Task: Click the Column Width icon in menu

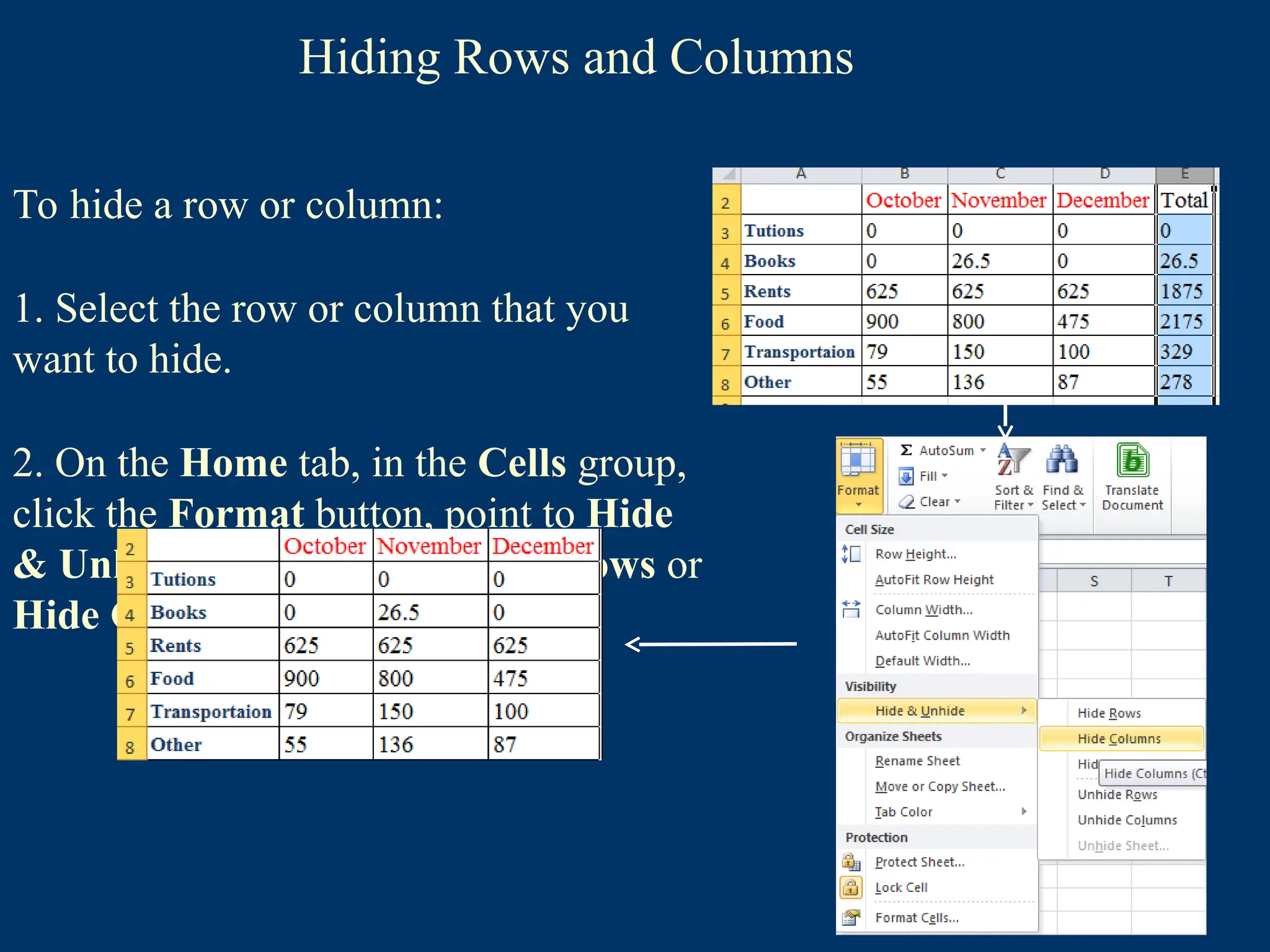Action: (x=851, y=609)
